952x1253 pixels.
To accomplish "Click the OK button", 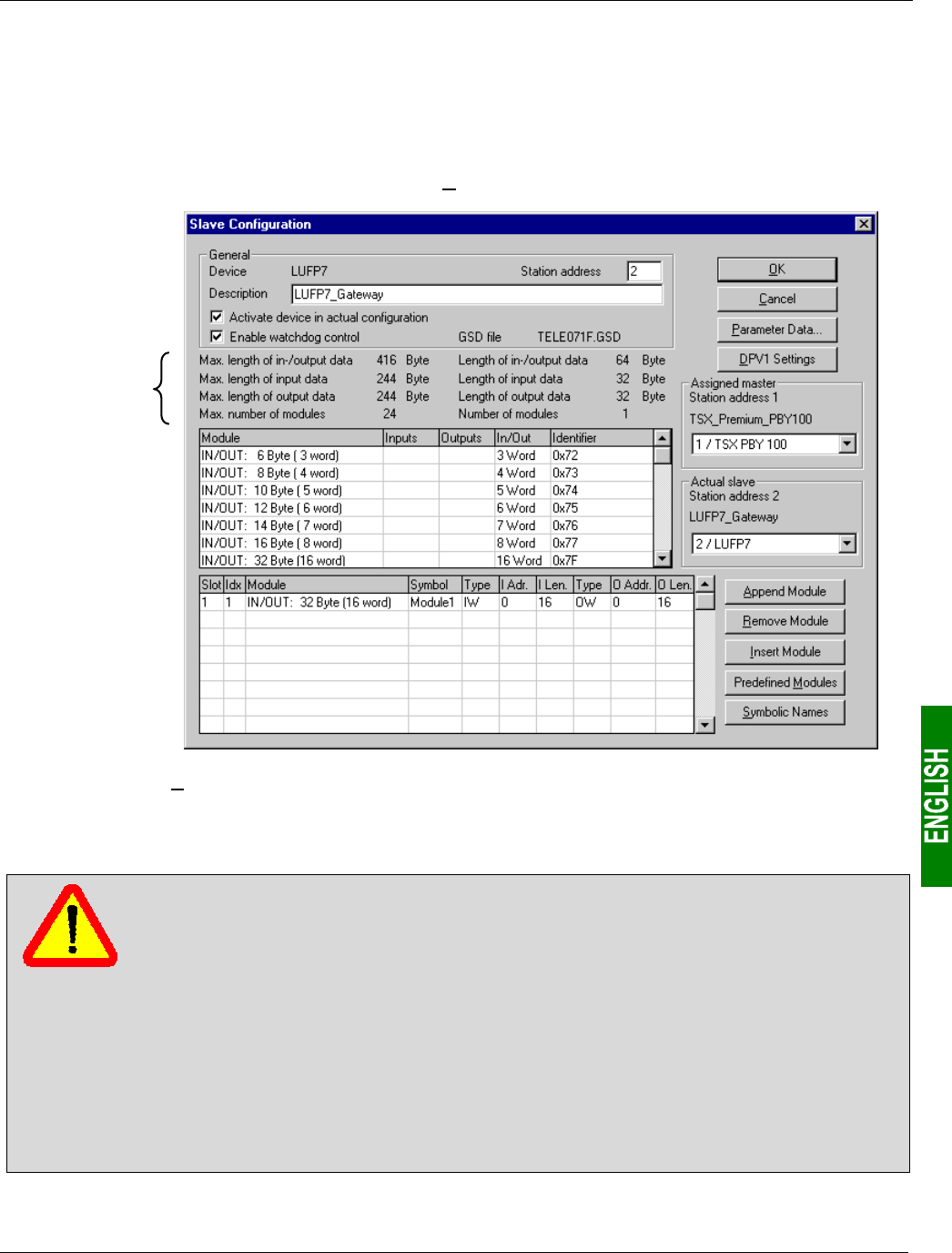I will pos(776,270).
